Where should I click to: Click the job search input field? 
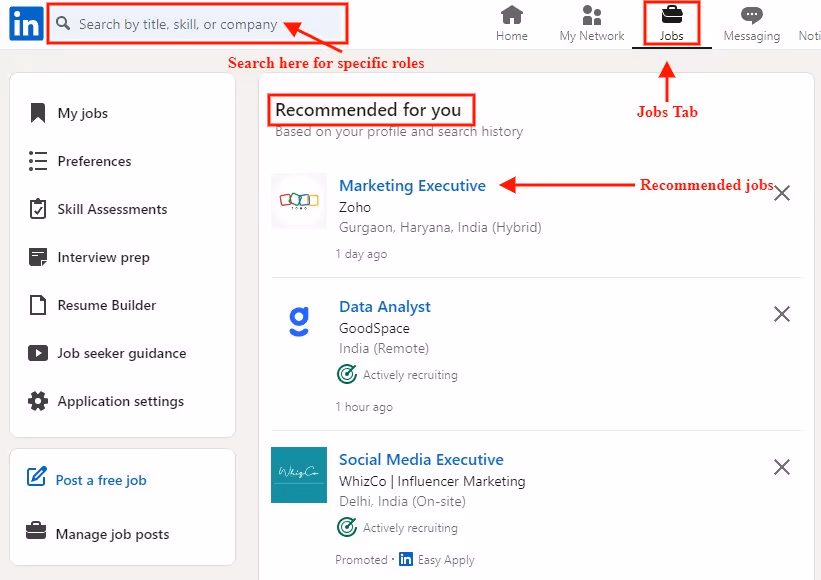pos(197,23)
